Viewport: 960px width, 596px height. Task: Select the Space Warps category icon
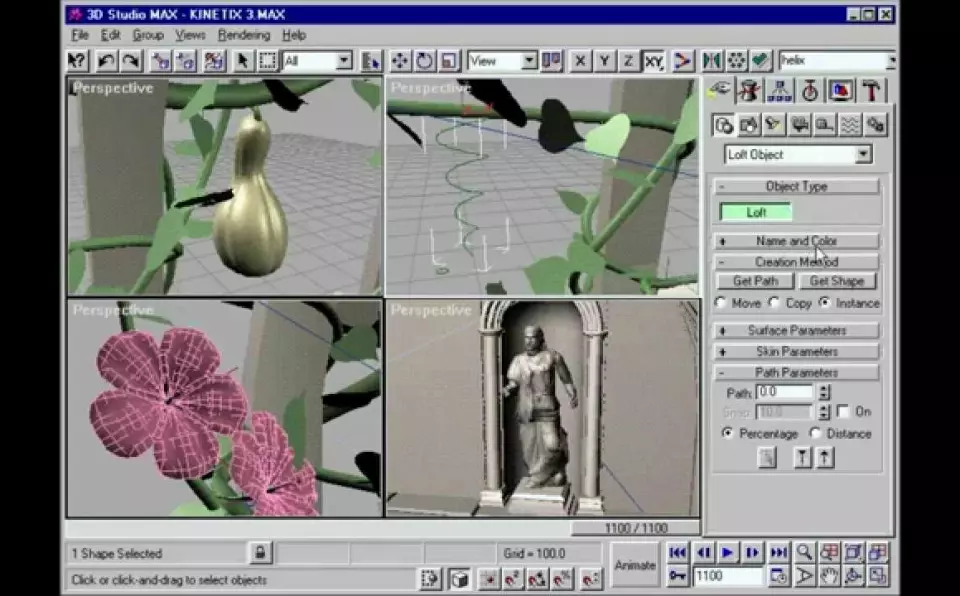coord(850,125)
